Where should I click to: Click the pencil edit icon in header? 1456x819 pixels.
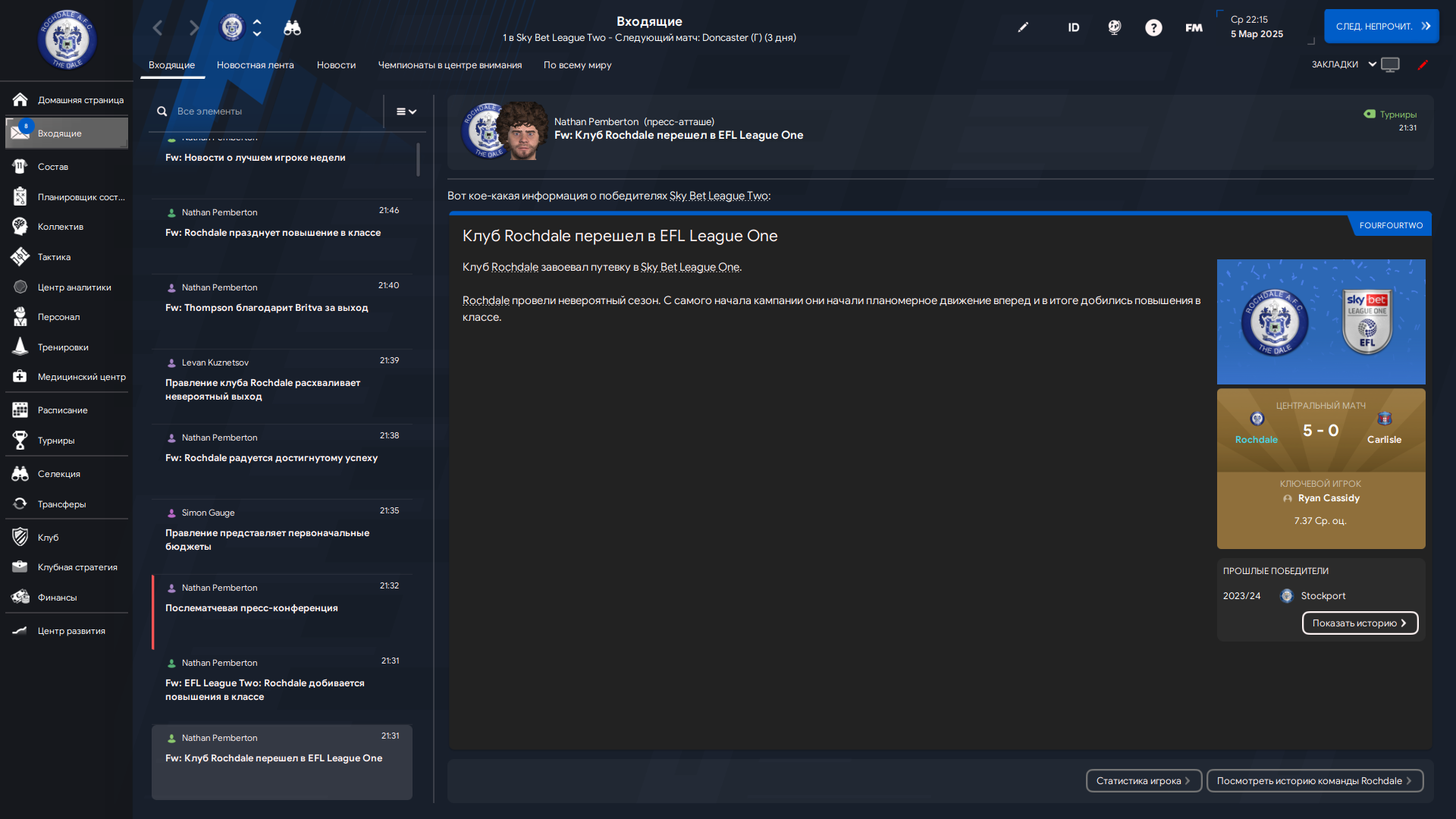1023,27
